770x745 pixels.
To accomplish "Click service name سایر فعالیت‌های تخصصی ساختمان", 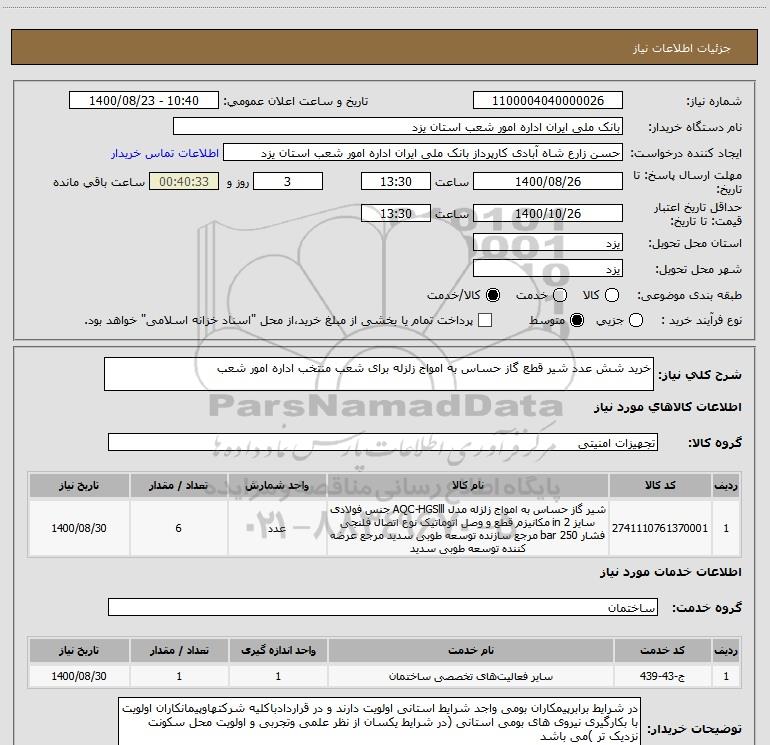I will [470, 676].
